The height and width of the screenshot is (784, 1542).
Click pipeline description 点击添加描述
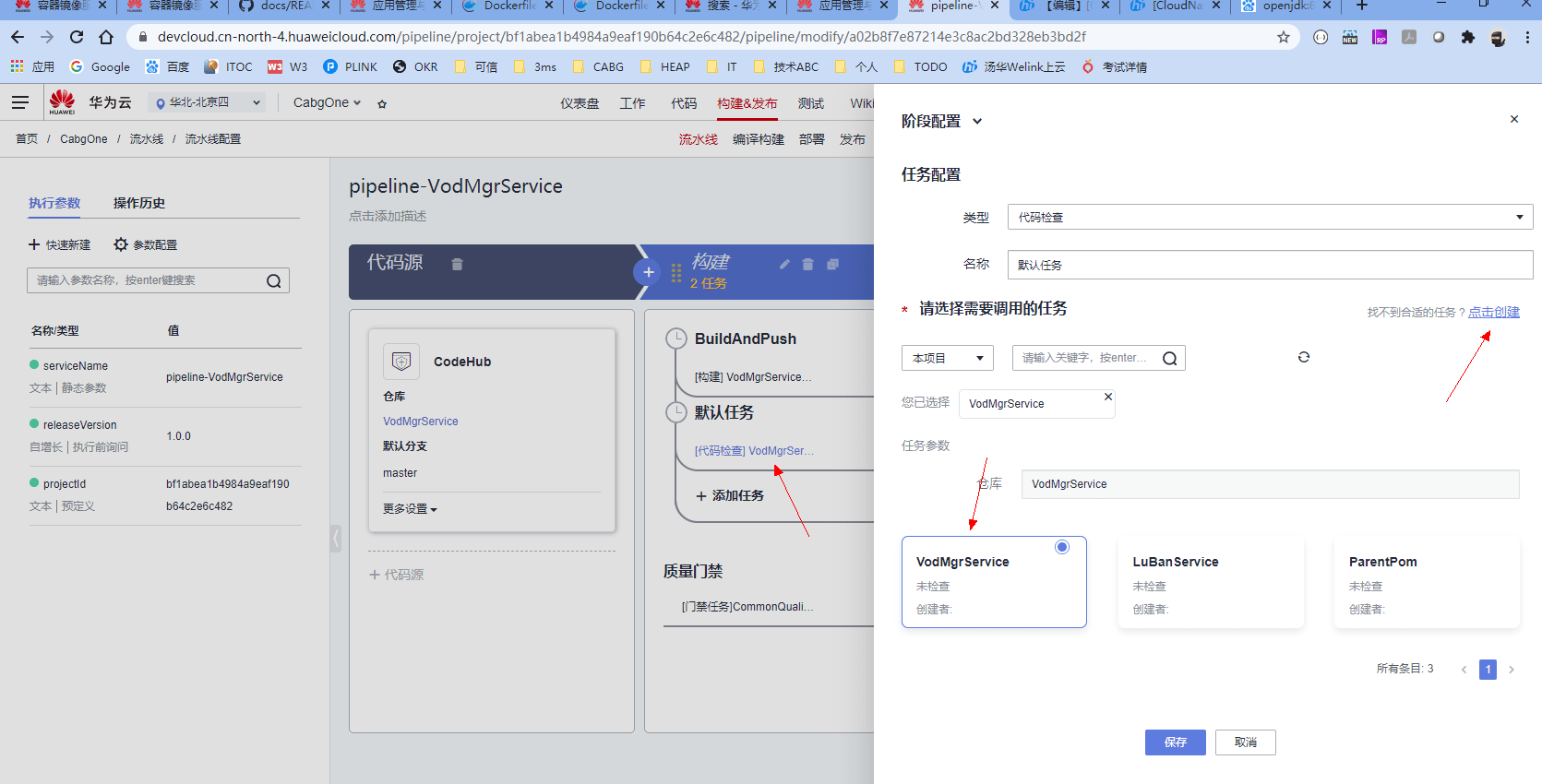388,216
